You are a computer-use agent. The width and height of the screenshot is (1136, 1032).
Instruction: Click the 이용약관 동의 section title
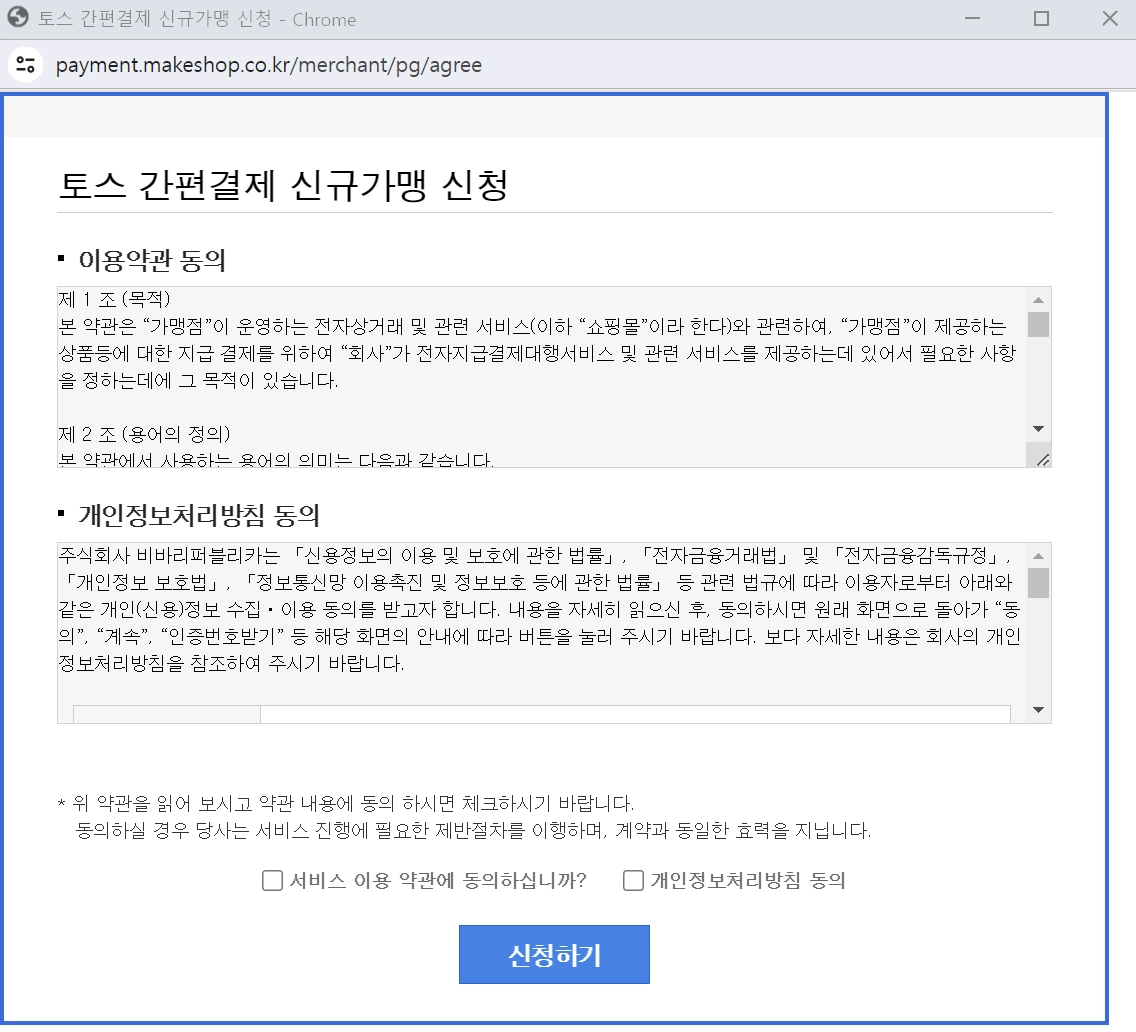152,260
